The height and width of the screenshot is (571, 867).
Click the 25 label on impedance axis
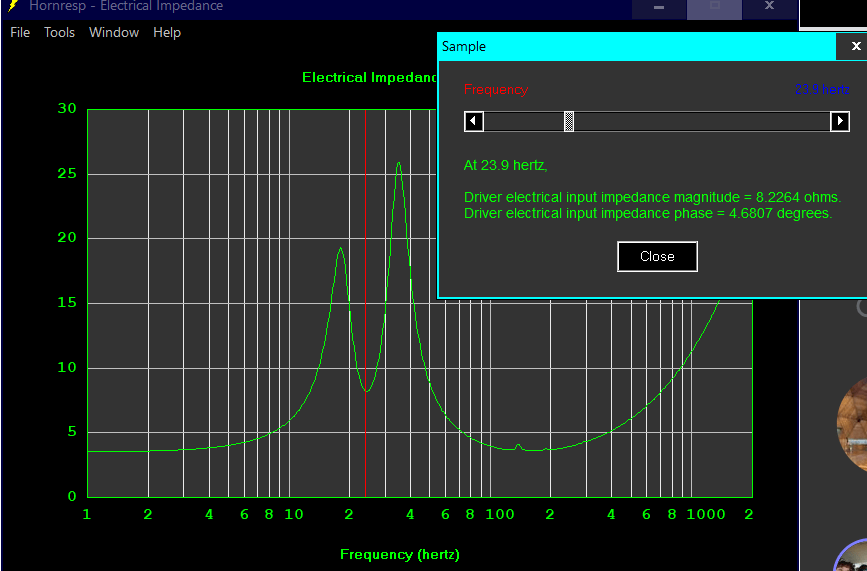67,174
